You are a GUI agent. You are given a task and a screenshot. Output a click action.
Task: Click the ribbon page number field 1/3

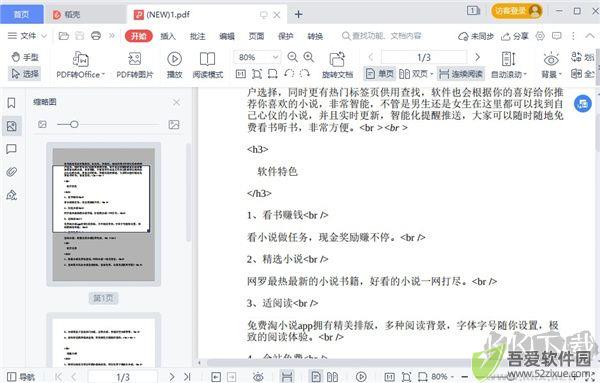click(424, 57)
